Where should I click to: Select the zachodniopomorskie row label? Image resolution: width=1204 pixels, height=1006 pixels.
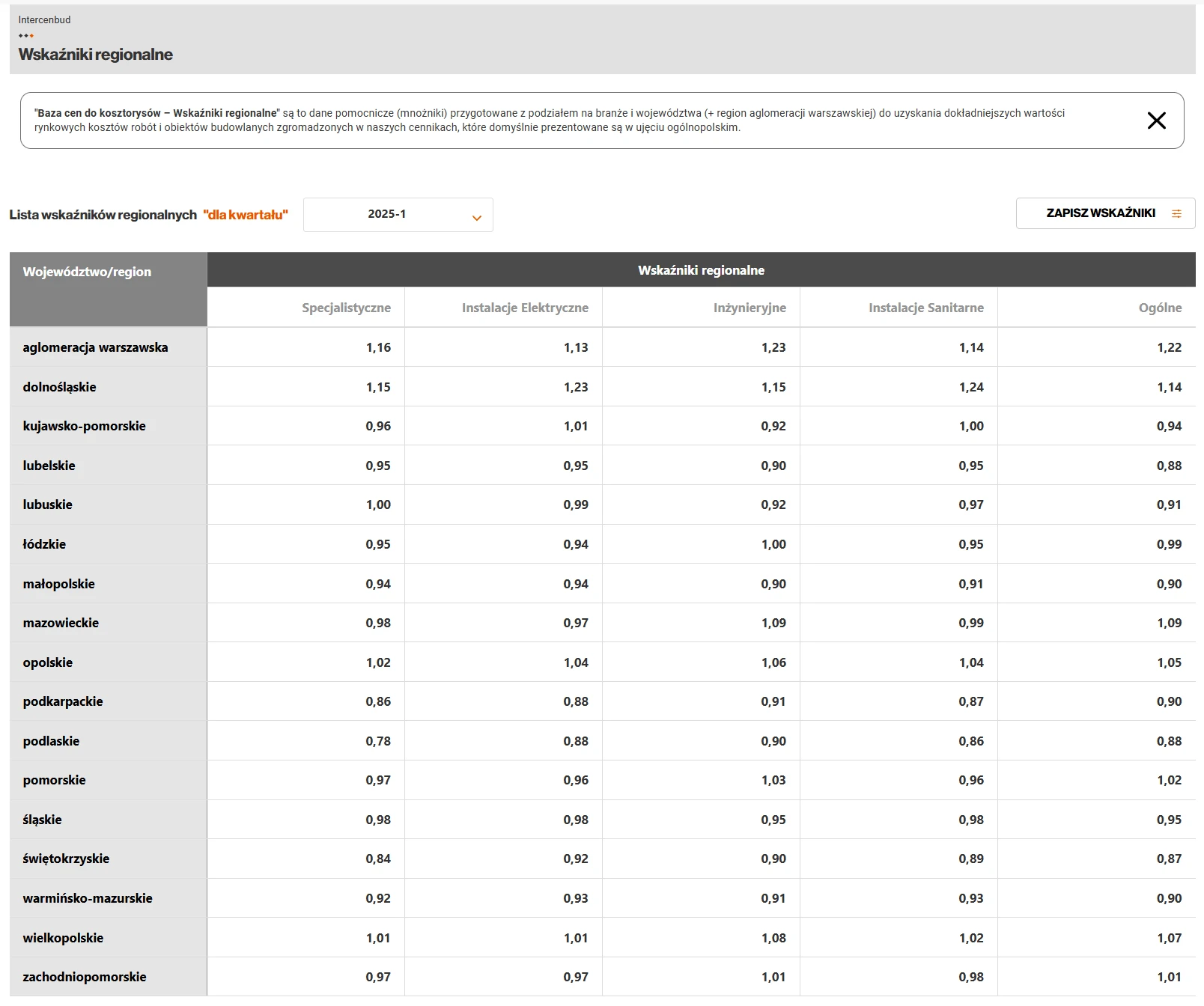85,977
